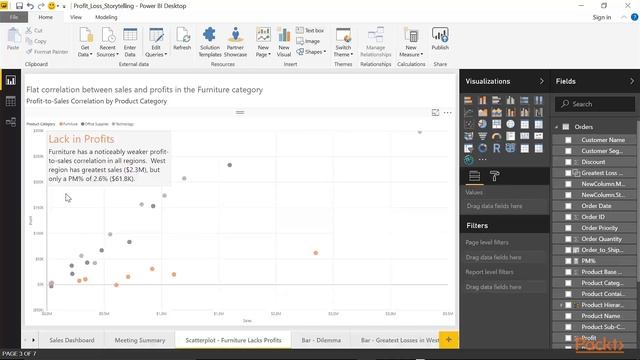Image resolution: width=640 pixels, height=360 pixels.
Task: Check the Order Priority field
Action: click(x=568, y=228)
